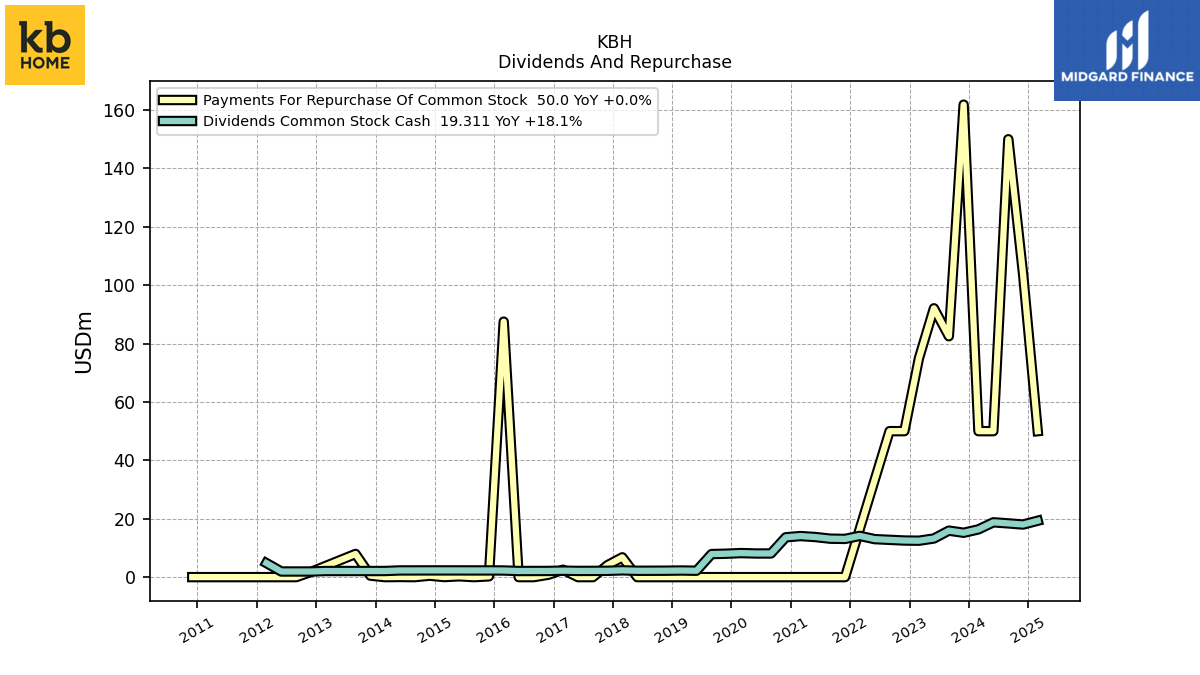This screenshot has height=675, width=1200.
Task: Click the 2019 x-axis label
Action: 671,631
